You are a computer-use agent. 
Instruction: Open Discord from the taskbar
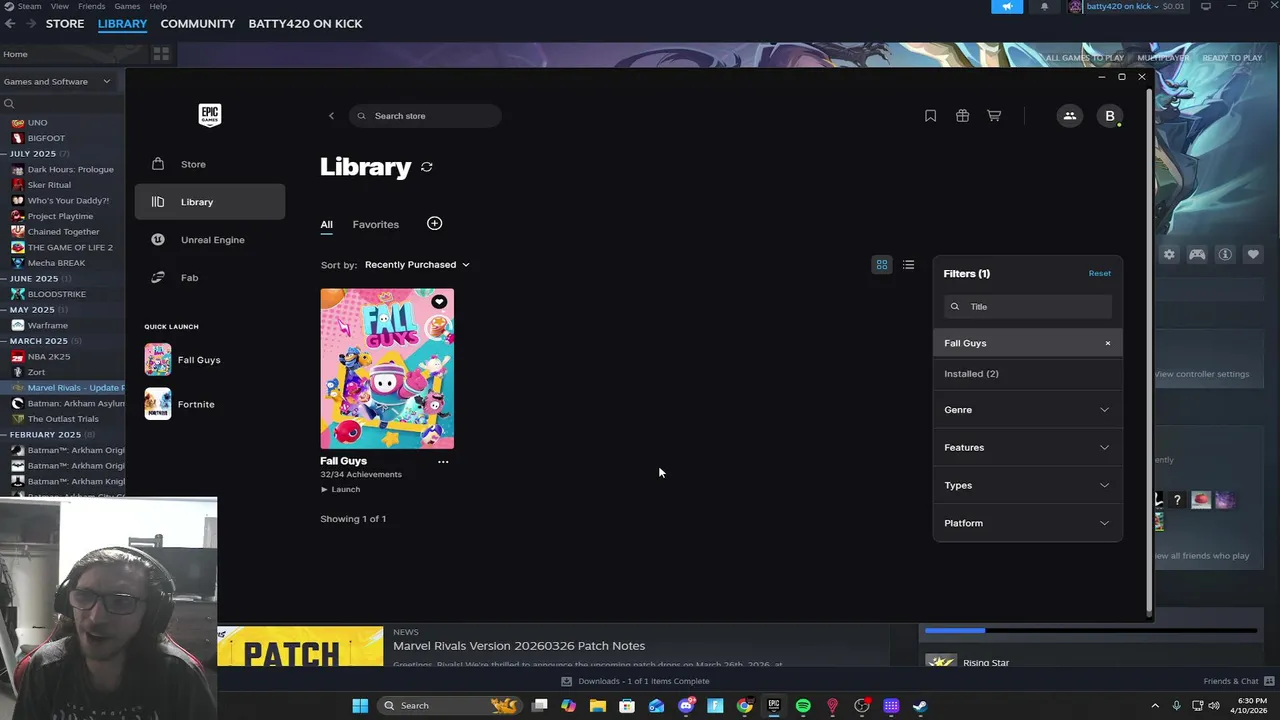(x=686, y=706)
